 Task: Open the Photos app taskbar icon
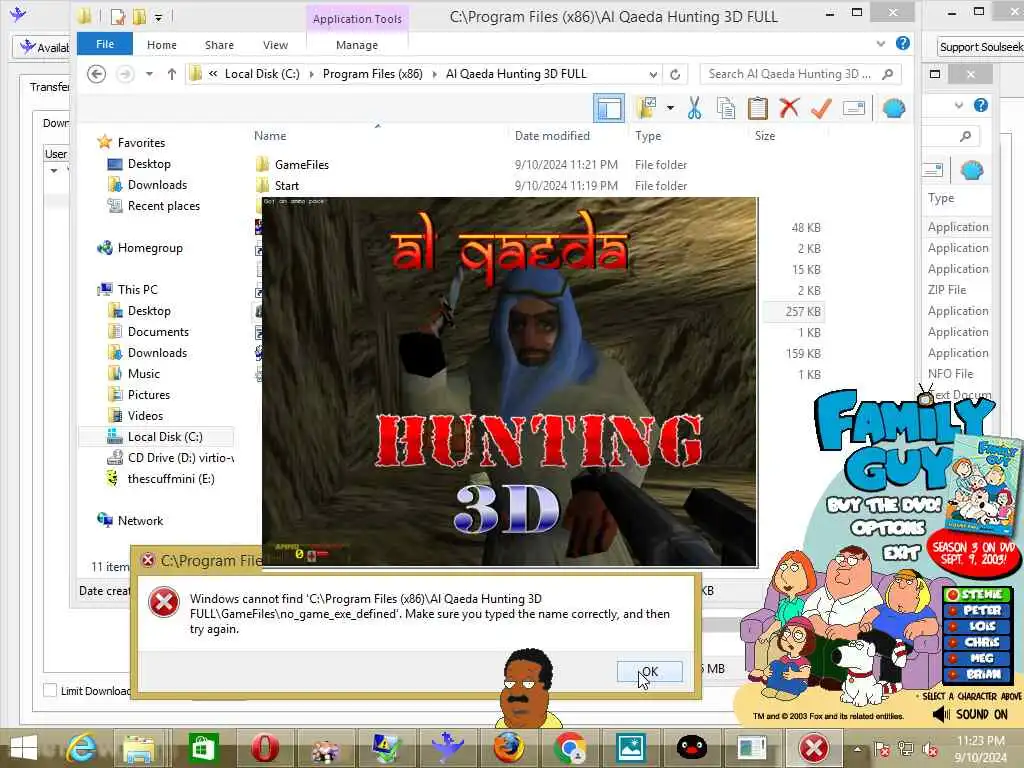click(630, 748)
